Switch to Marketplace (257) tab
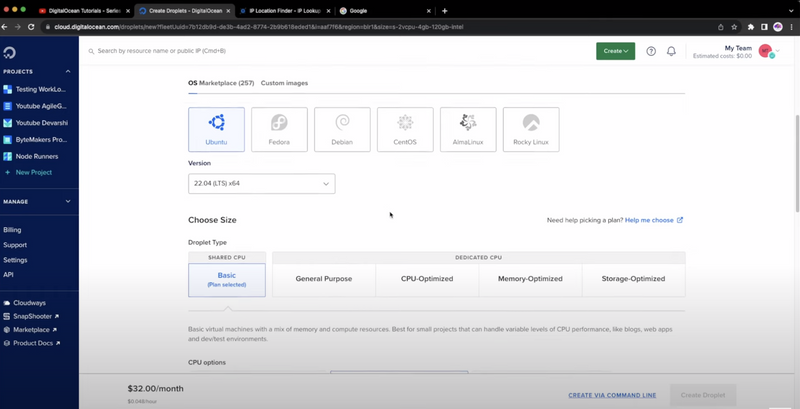The width and height of the screenshot is (800, 409). tap(227, 83)
